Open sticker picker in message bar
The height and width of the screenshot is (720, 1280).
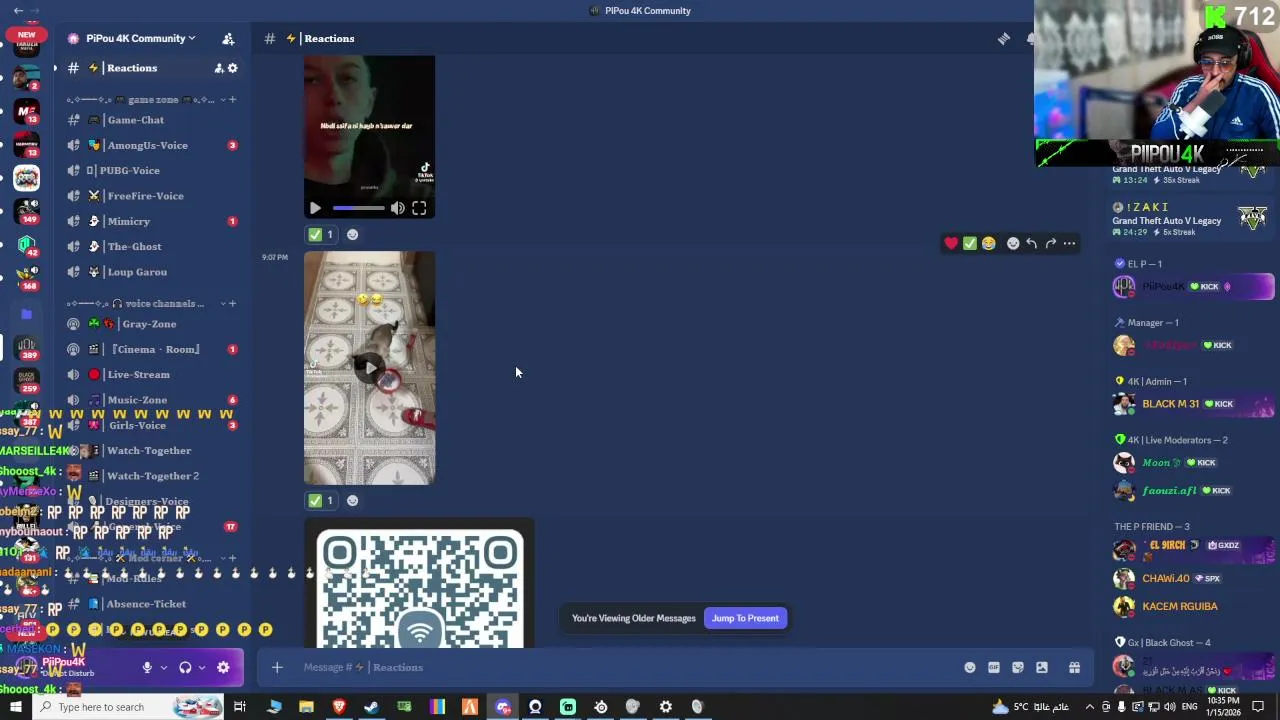tap(1018, 667)
